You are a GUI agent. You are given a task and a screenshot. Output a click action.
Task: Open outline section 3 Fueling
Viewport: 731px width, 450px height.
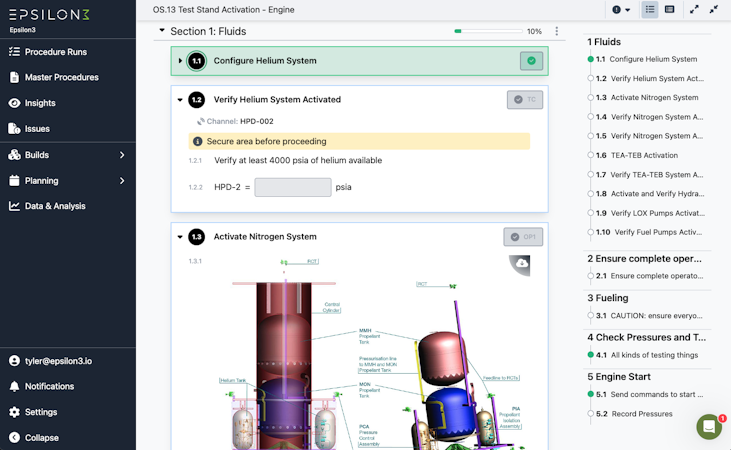(x=607, y=298)
